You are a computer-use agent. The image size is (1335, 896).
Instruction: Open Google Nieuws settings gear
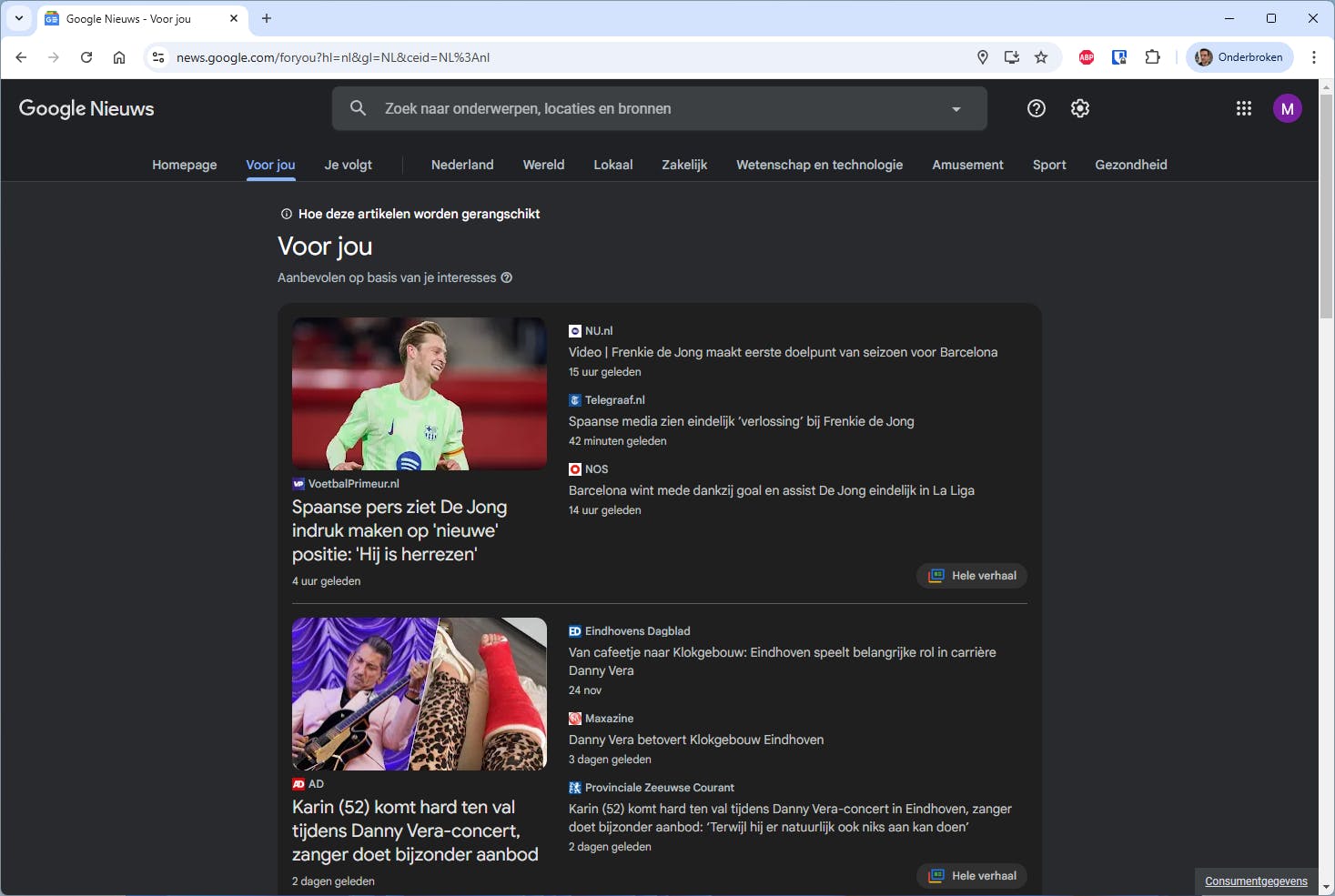[x=1079, y=108]
